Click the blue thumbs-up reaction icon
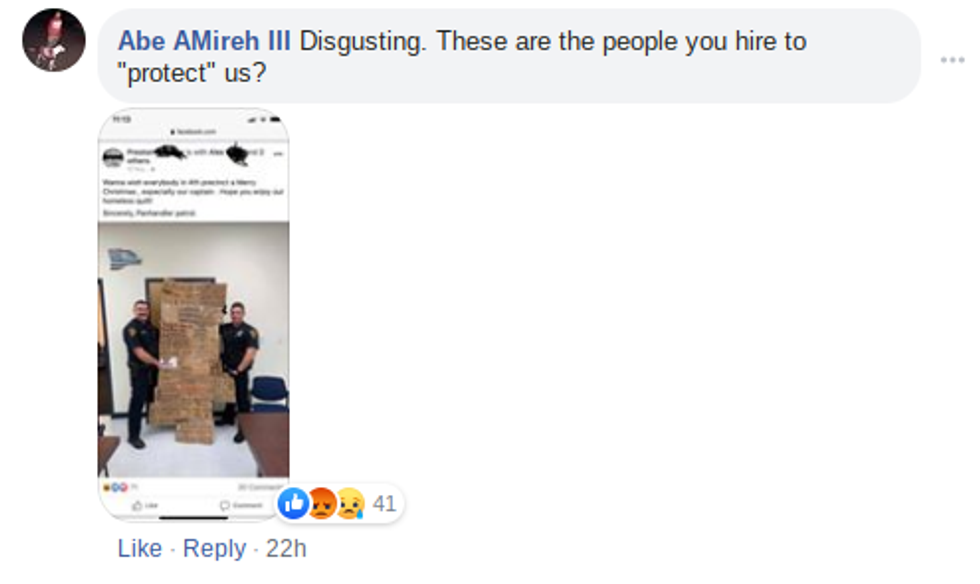The width and height of the screenshot is (980, 584). (x=293, y=503)
